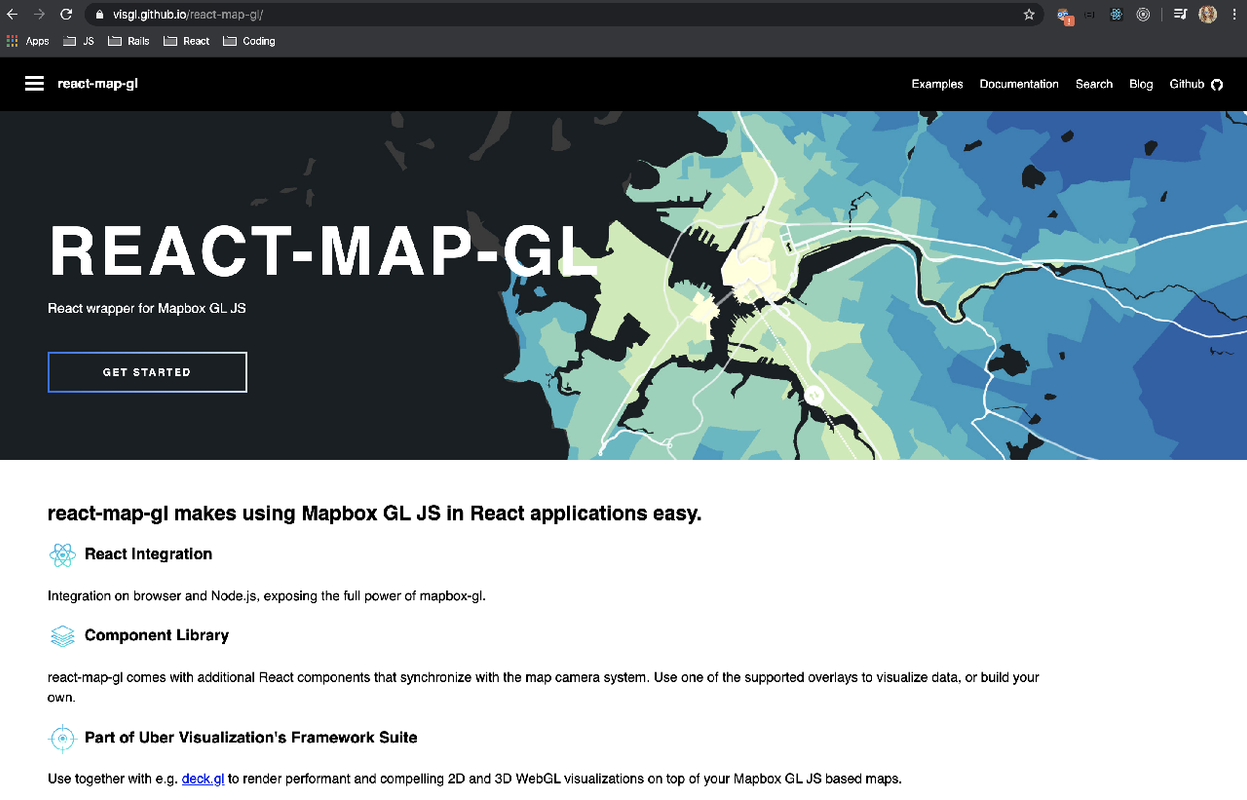Open media control playlist icon
This screenshot has height=800, width=1247.
point(1180,15)
